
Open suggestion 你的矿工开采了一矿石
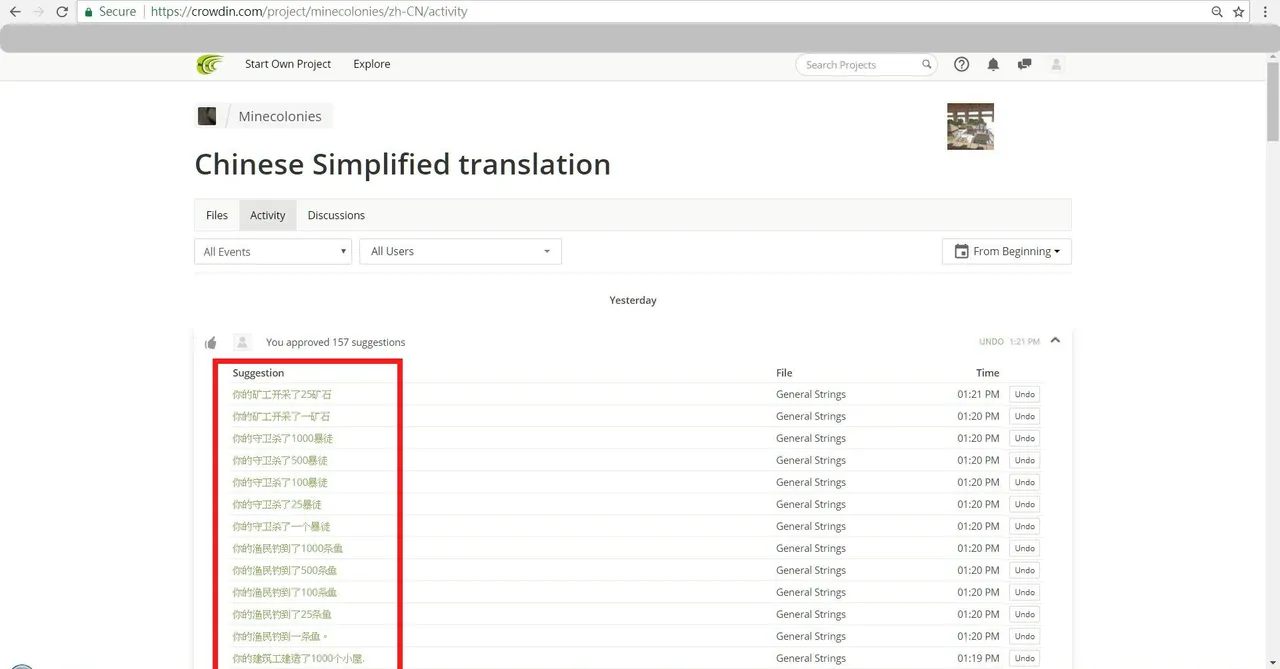click(281, 416)
